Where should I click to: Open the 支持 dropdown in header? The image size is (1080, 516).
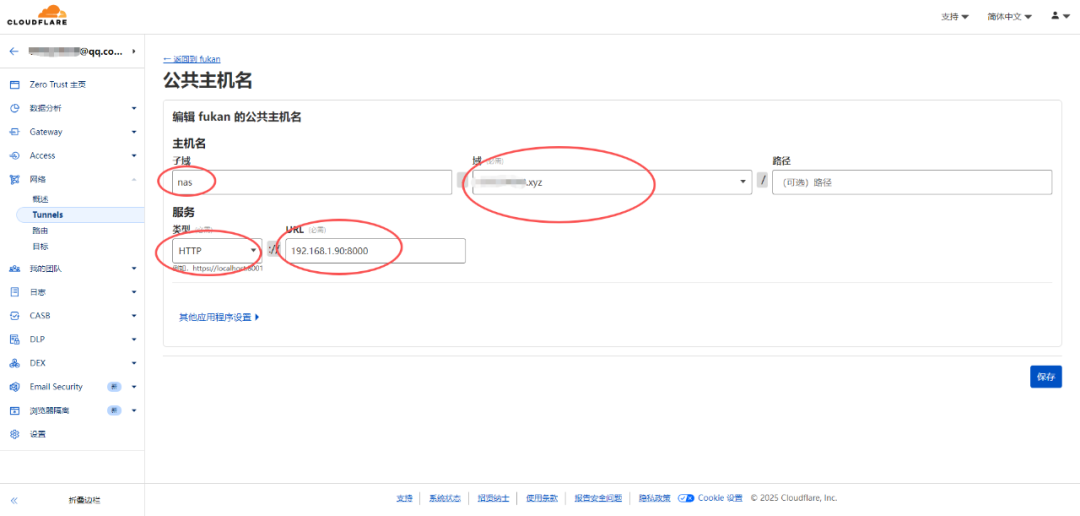pyautogui.click(x=955, y=17)
